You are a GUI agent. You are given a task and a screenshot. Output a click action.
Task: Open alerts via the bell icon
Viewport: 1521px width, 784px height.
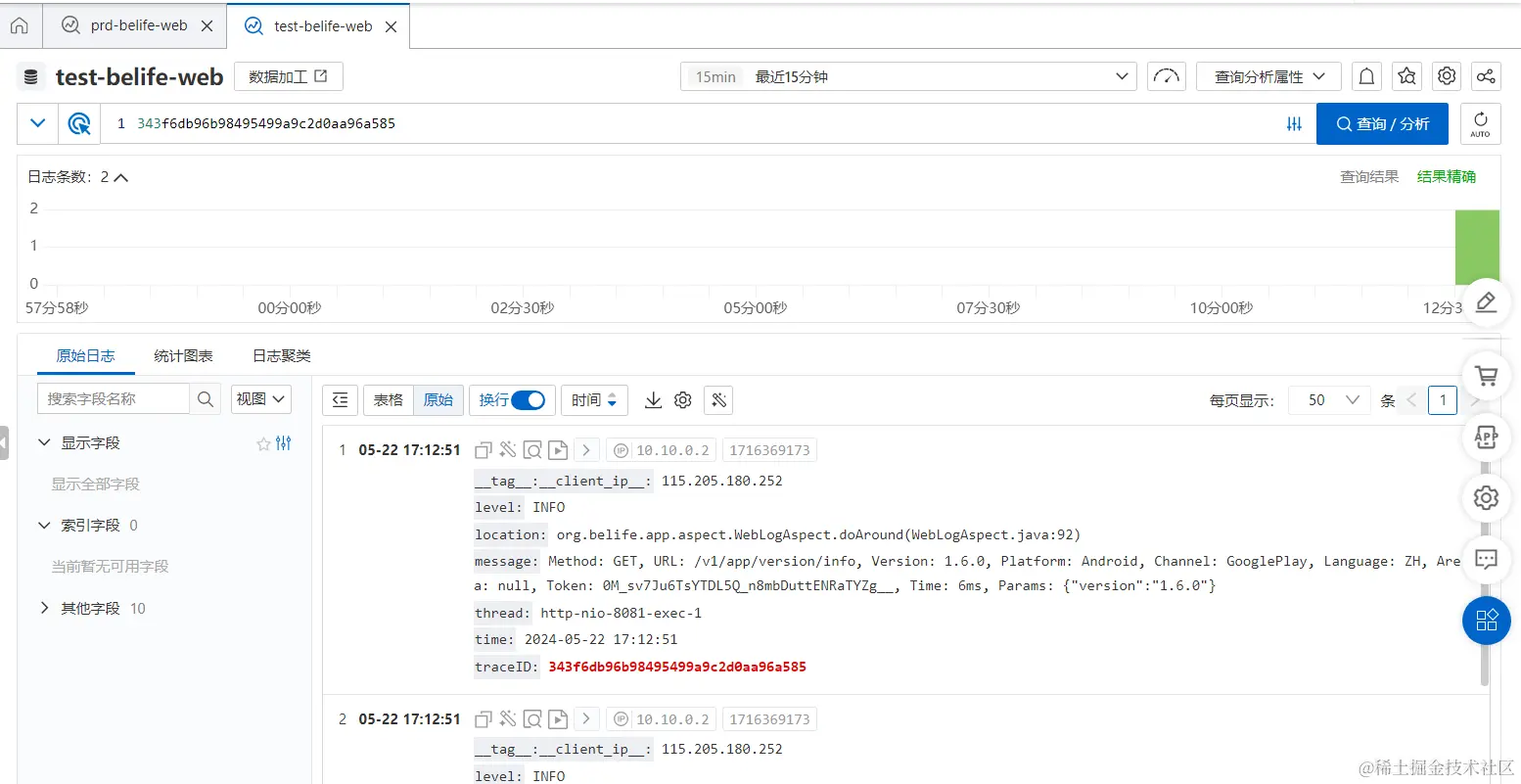pyautogui.click(x=1366, y=75)
